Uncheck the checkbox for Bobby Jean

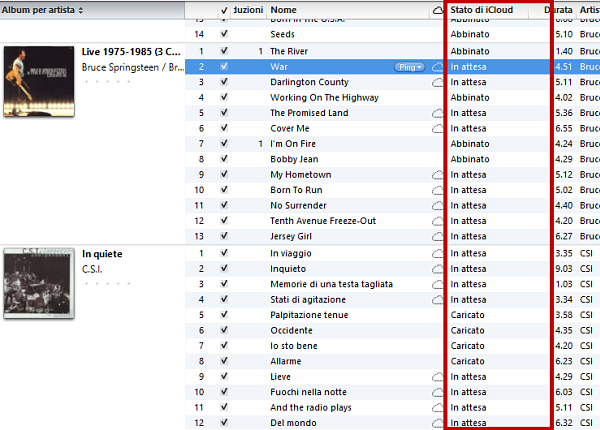tap(224, 159)
